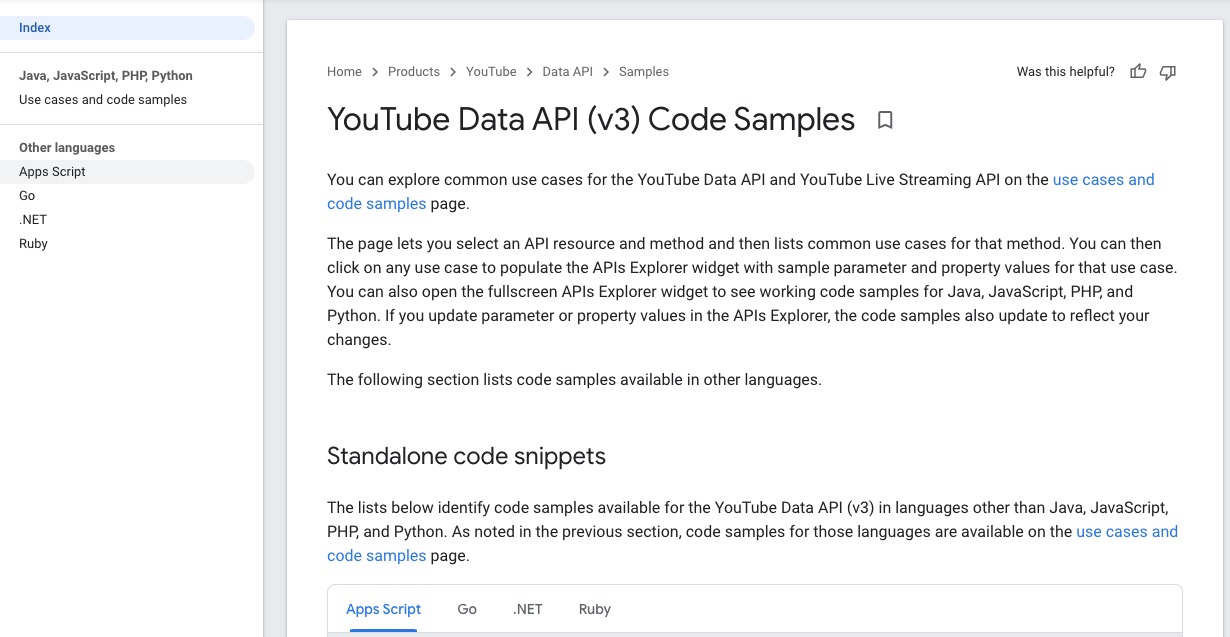The width and height of the screenshot is (1230, 637).
Task: Go to YouTube in the breadcrumb
Action: (x=491, y=71)
